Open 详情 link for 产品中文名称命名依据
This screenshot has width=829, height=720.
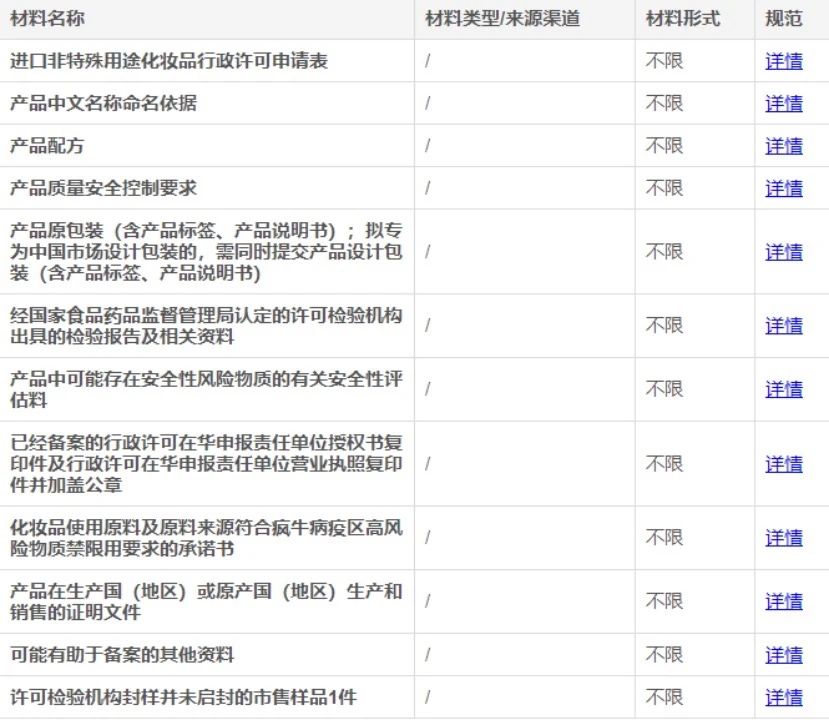pyautogui.click(x=784, y=104)
